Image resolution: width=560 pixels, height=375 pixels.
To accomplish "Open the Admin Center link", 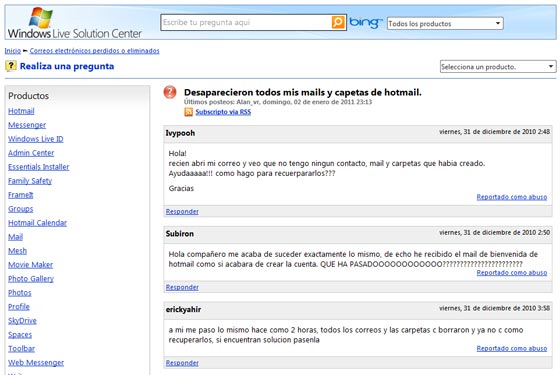I will coord(31,153).
